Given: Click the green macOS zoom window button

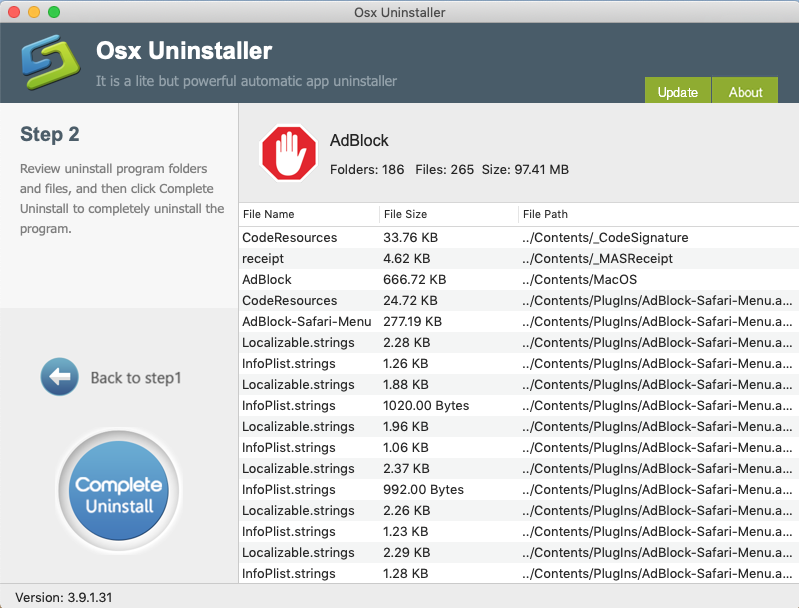Looking at the screenshot, I should tap(54, 12).
